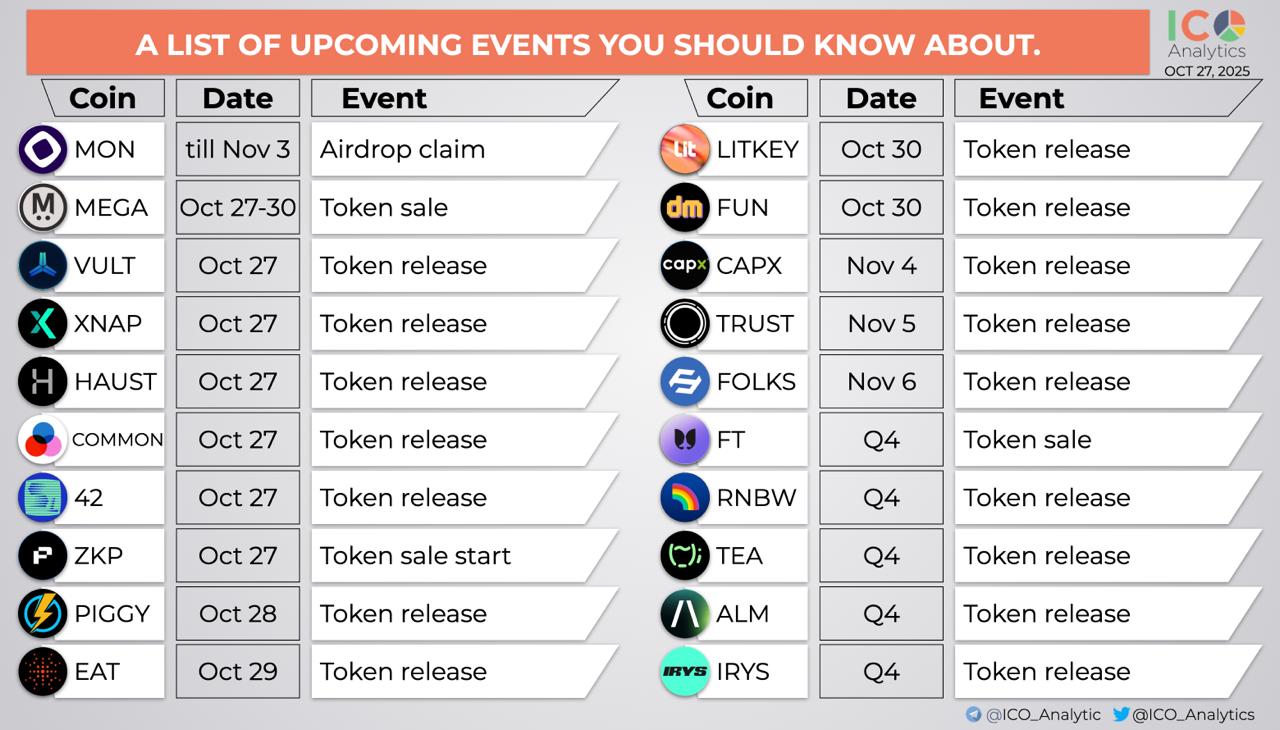This screenshot has width=1280, height=730.
Task: Click the Telegram icon in footer
Action: tap(973, 715)
